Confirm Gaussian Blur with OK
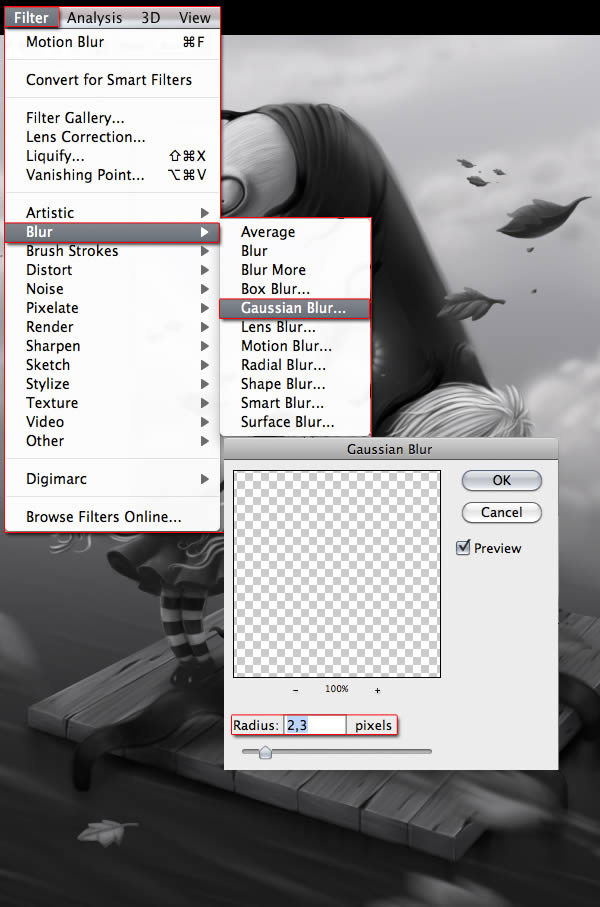Viewport: 600px width, 907px height. point(502,480)
